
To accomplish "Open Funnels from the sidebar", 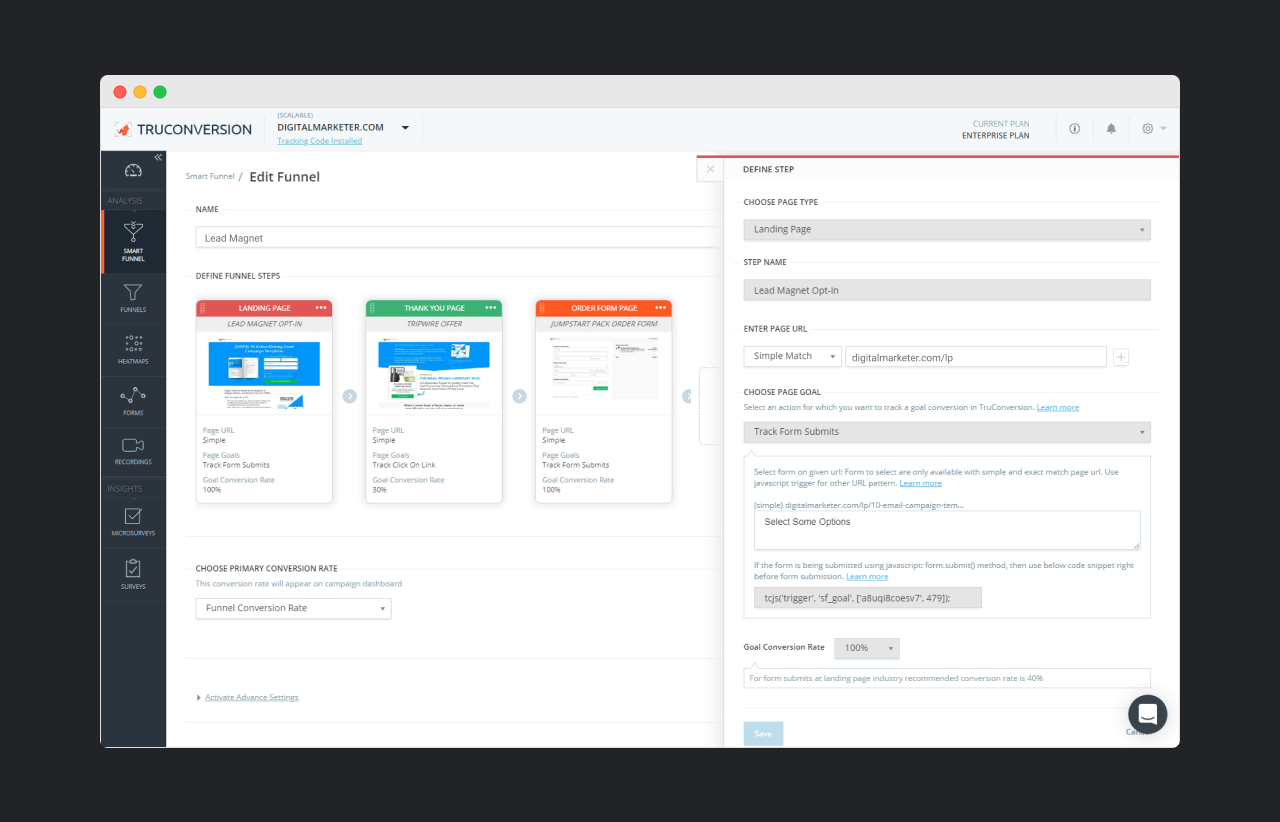I will pyautogui.click(x=133, y=298).
